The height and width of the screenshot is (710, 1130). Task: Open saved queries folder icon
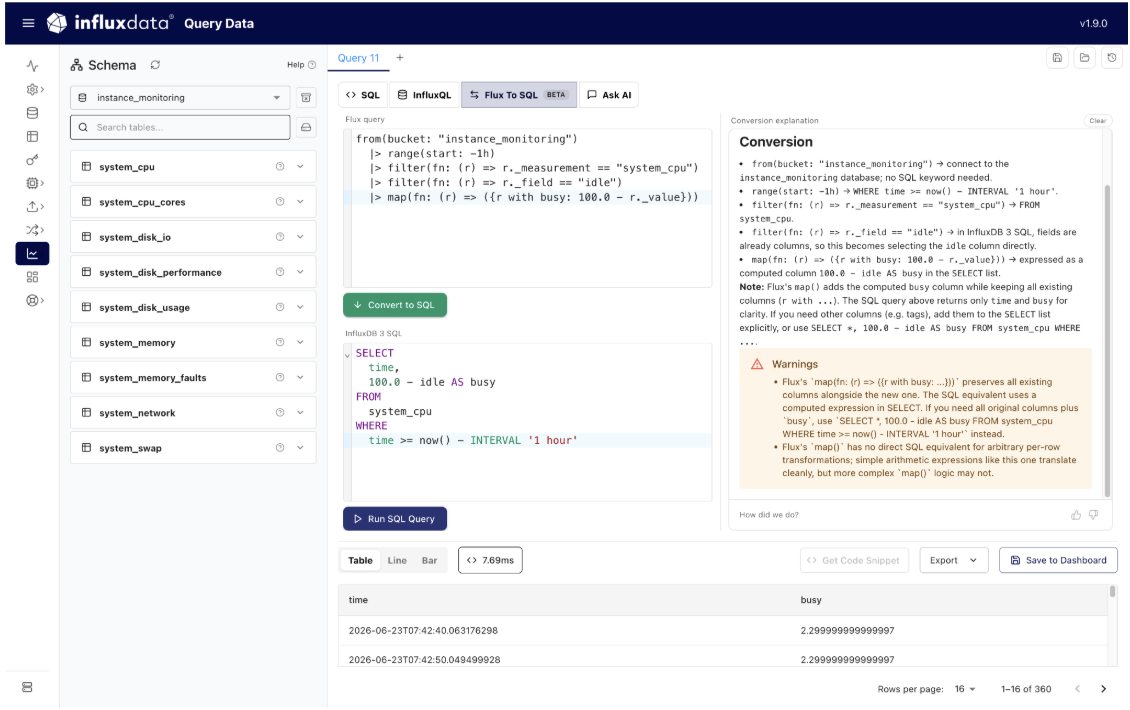click(x=1085, y=58)
